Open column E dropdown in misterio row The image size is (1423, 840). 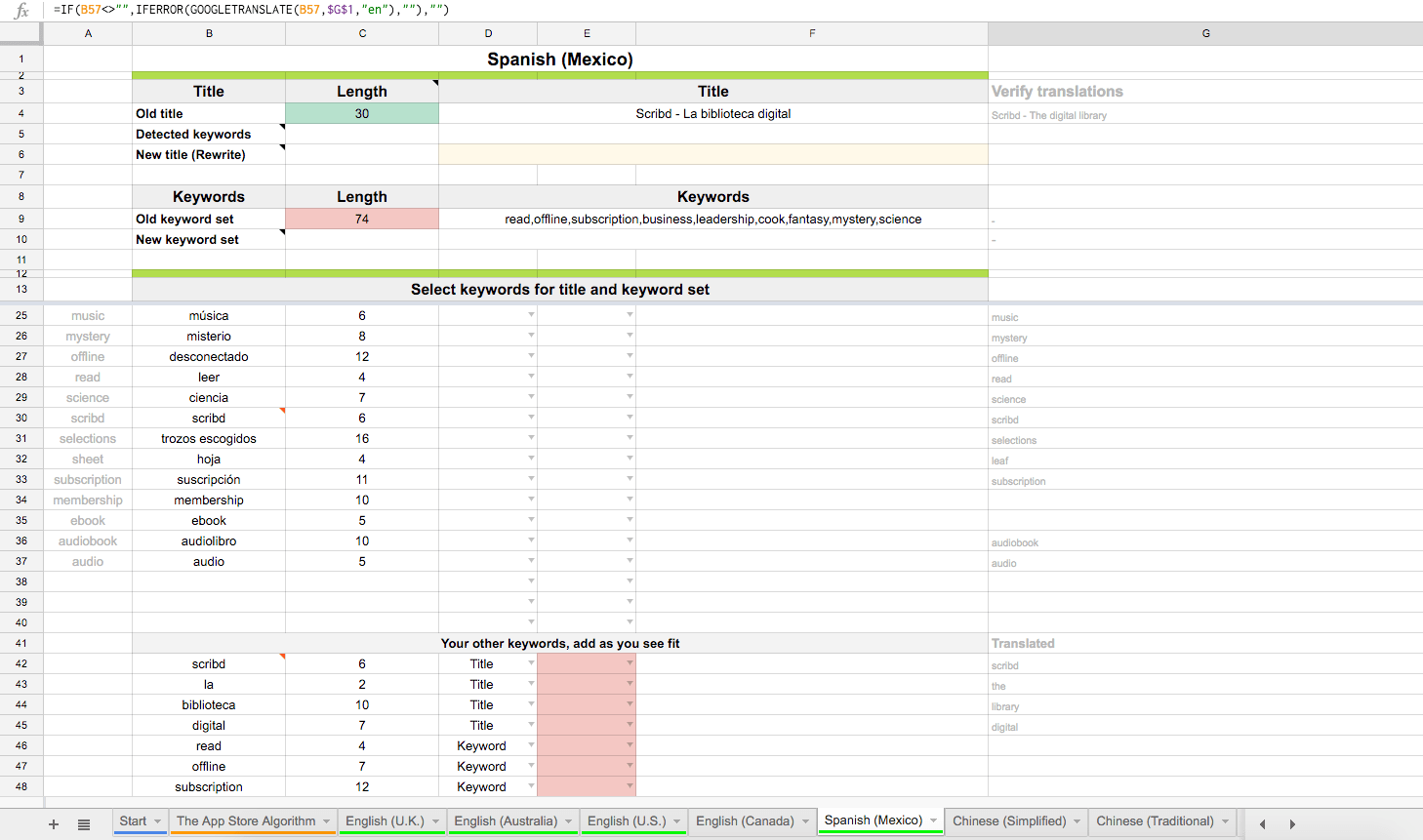[630, 336]
